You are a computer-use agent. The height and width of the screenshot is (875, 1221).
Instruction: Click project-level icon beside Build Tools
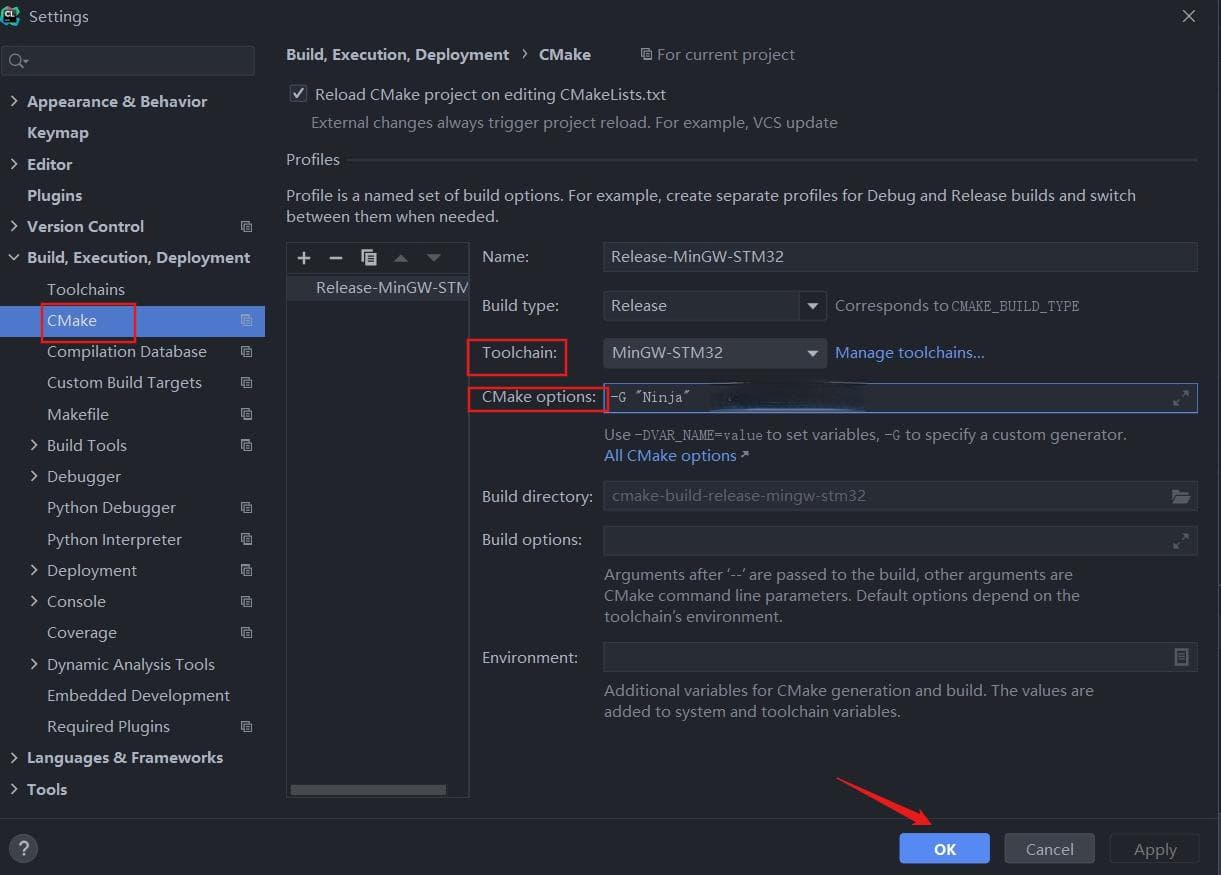click(x=247, y=445)
